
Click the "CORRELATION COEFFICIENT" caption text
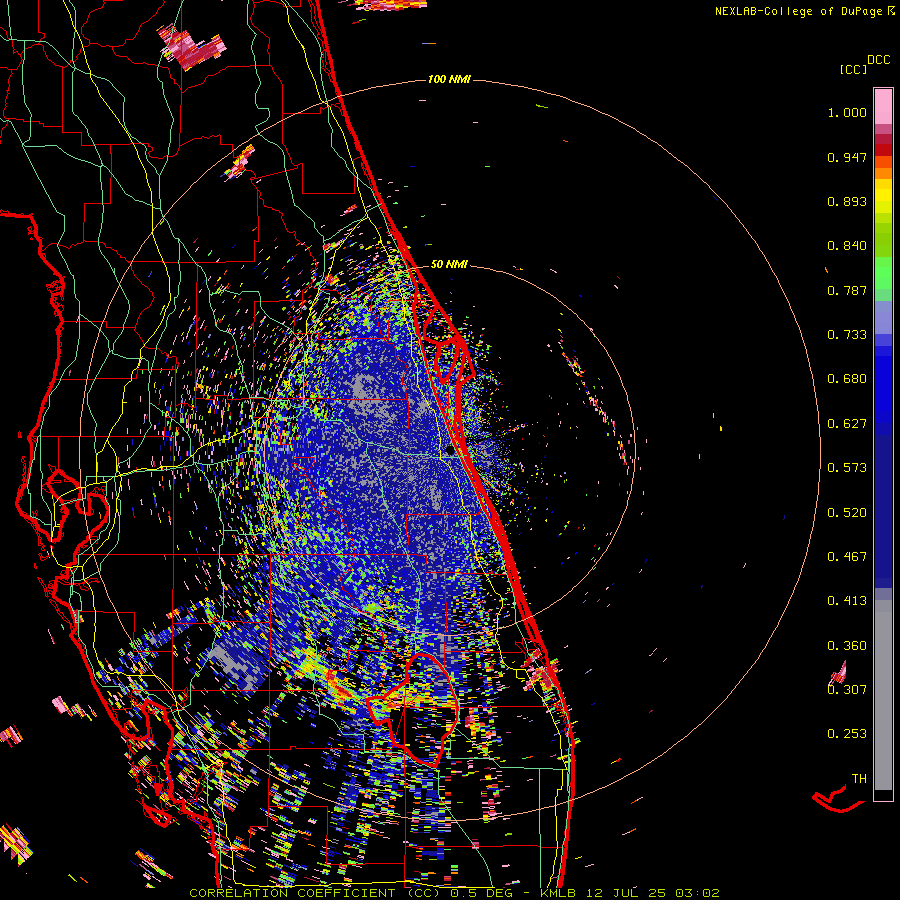tap(292, 893)
